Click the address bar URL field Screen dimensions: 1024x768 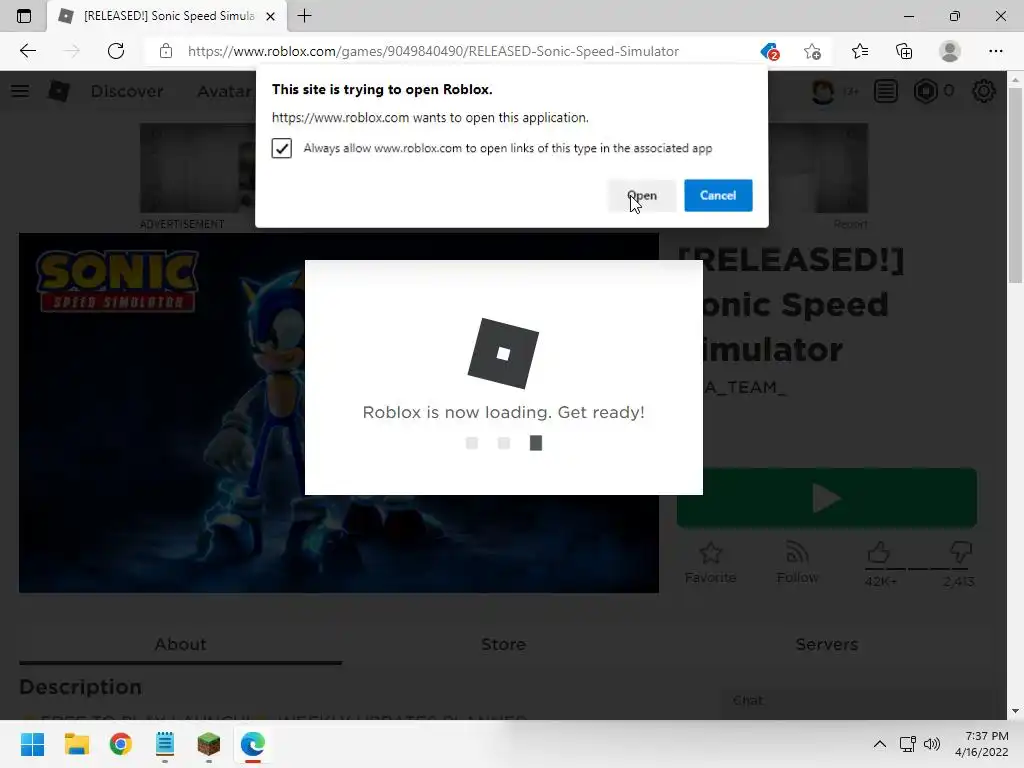coord(433,51)
